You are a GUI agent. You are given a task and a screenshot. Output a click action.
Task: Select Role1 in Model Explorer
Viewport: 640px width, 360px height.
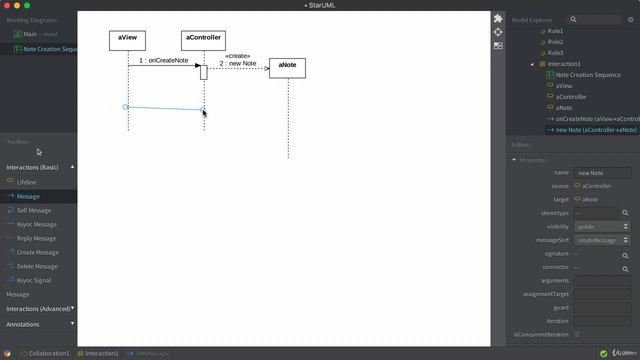coord(555,31)
